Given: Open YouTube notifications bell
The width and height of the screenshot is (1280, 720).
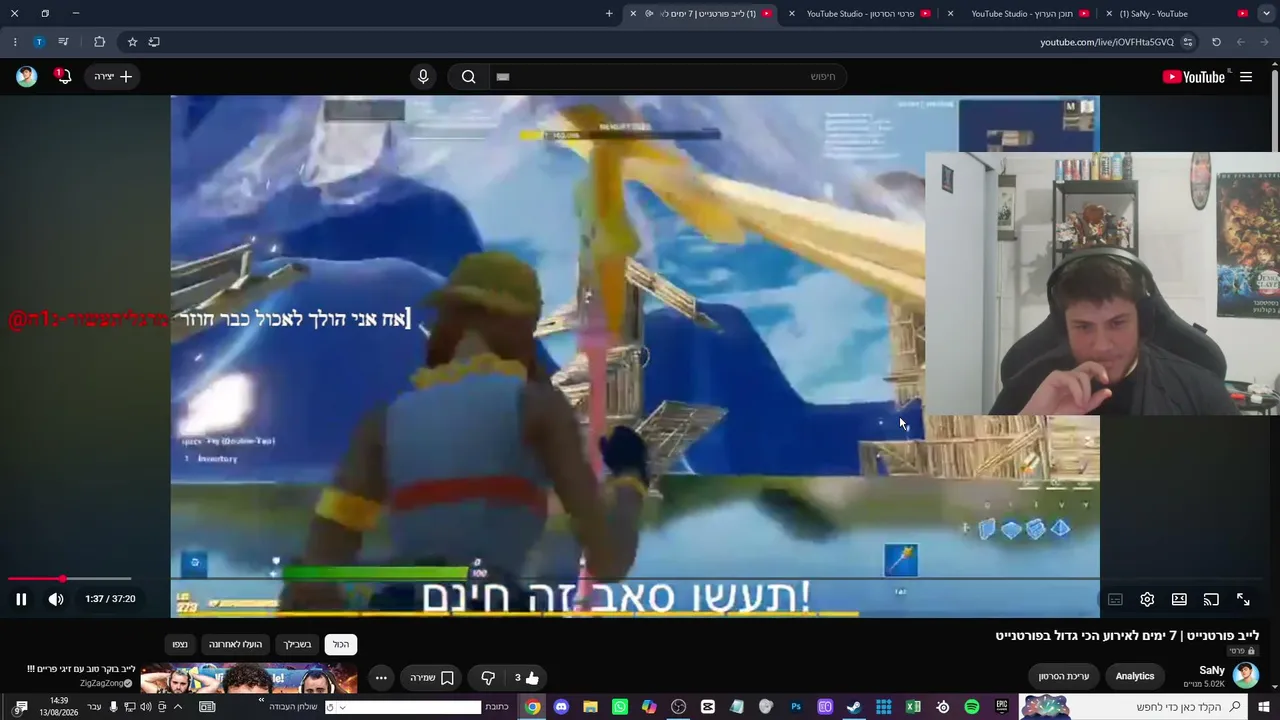Looking at the screenshot, I should point(63,77).
